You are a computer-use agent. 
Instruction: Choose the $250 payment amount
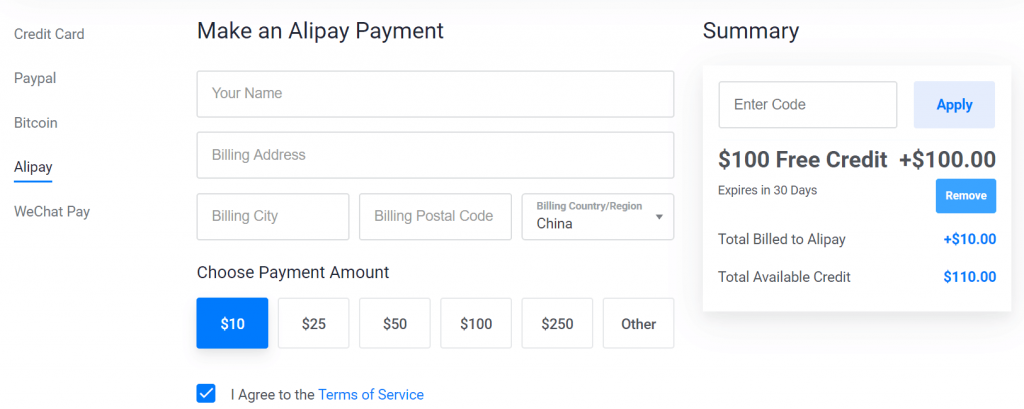557,323
